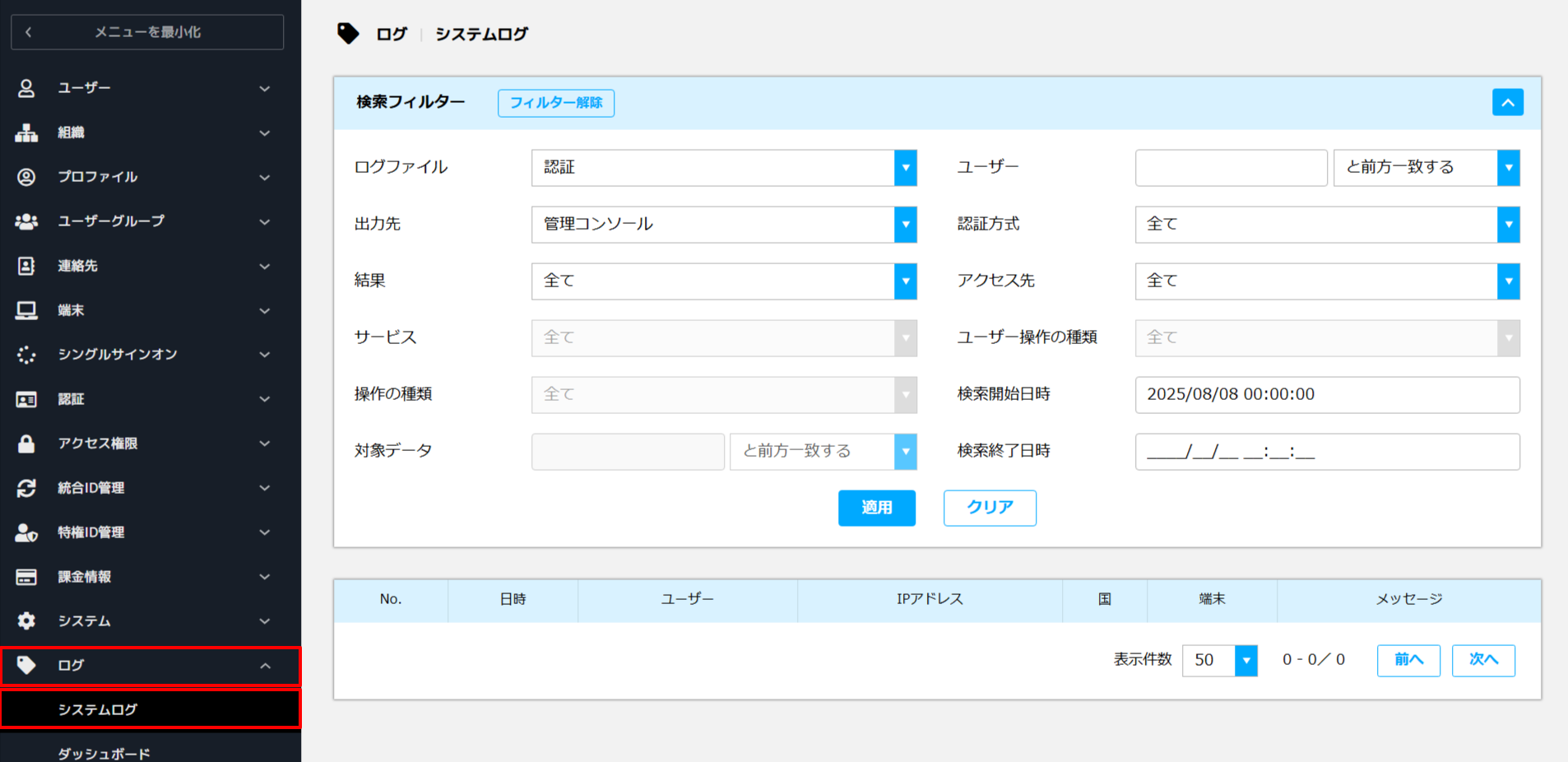The height and width of the screenshot is (762, 1568).
Task: Click the ログ breadcrumb text
Action: click(392, 34)
